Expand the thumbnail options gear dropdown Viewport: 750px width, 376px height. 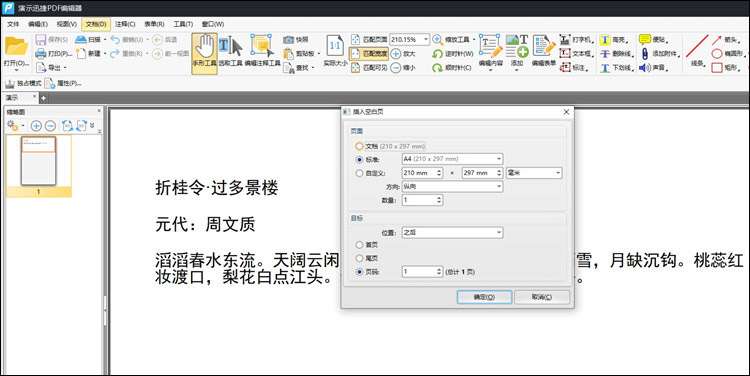click(x=22, y=126)
